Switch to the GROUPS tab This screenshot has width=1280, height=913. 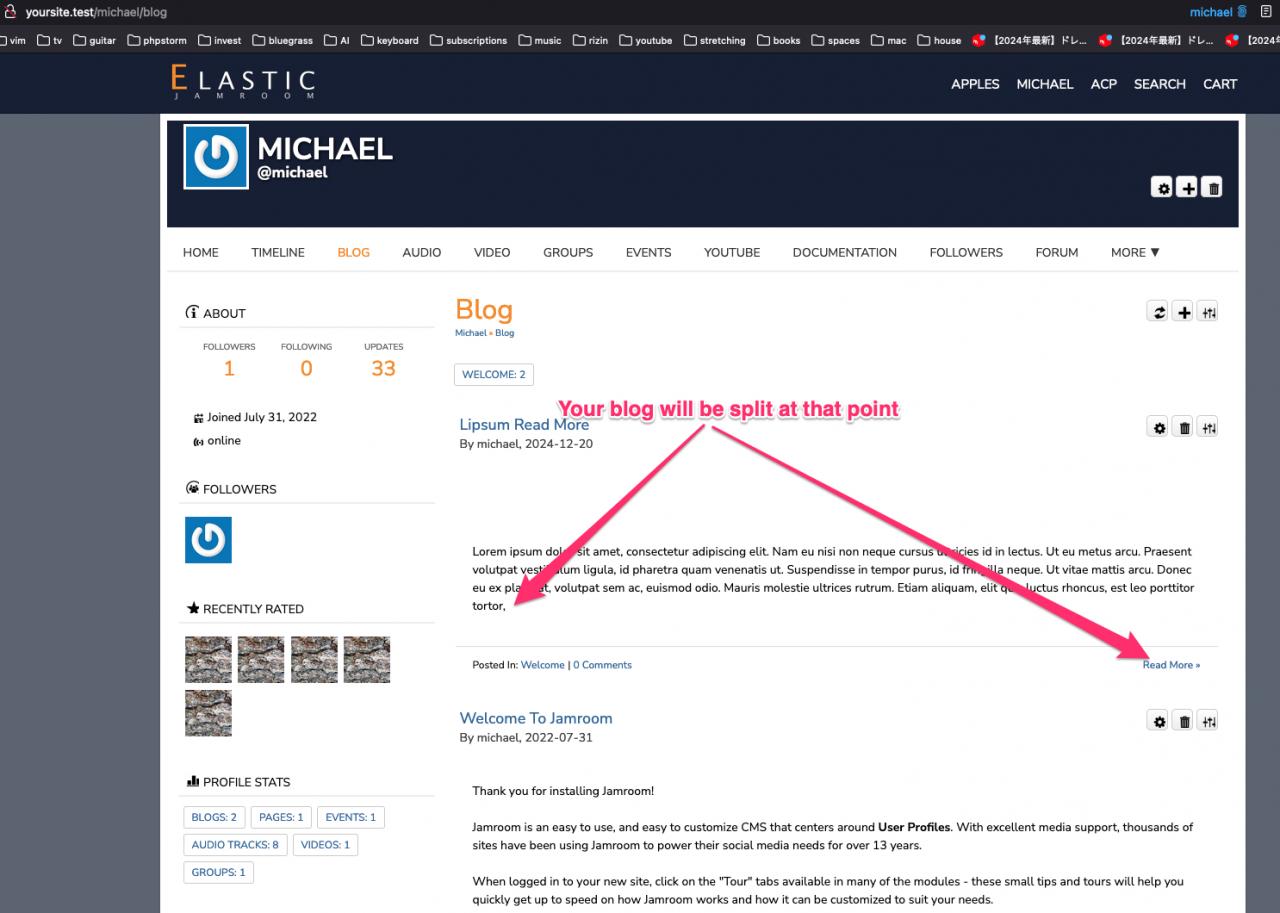568,252
